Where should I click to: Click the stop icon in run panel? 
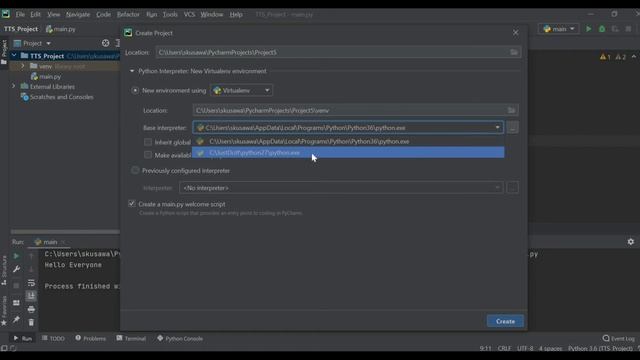(x=16, y=286)
